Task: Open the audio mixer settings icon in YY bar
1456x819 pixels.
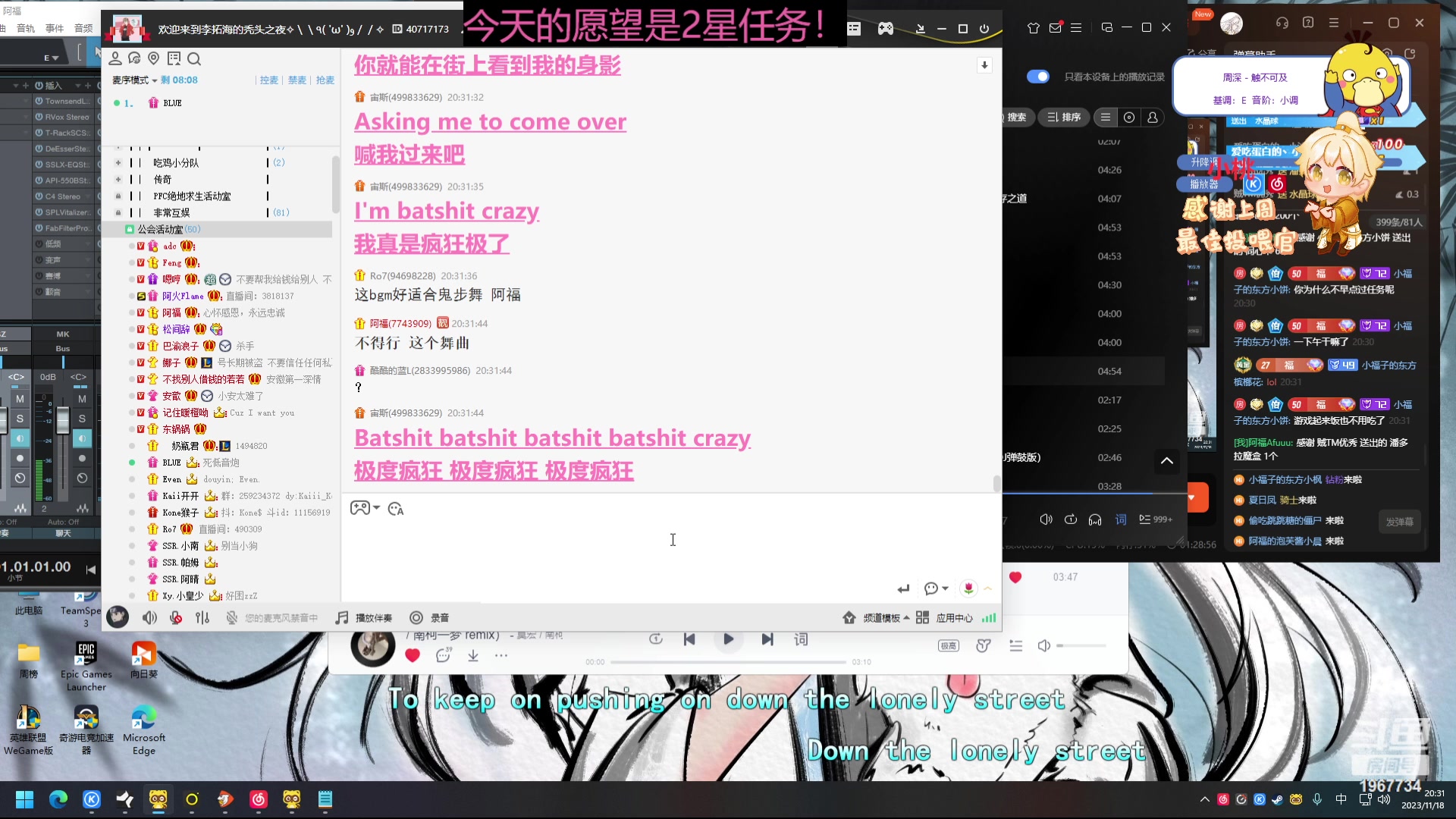Action: coord(202,618)
